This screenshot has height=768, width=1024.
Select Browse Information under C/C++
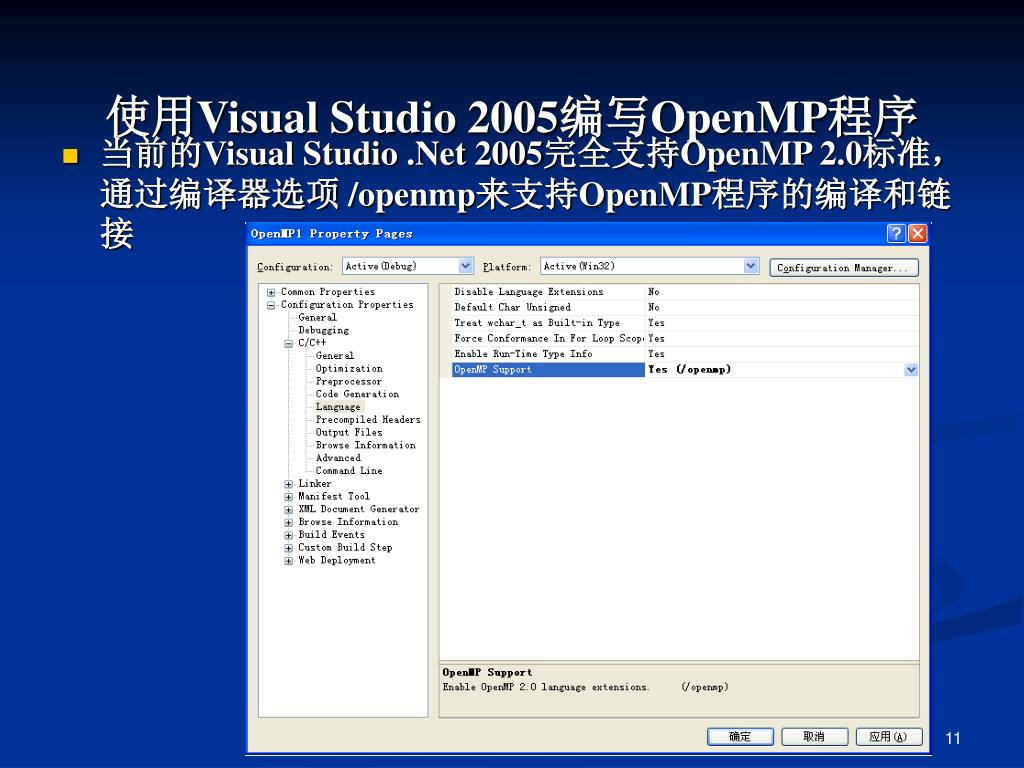pos(366,445)
